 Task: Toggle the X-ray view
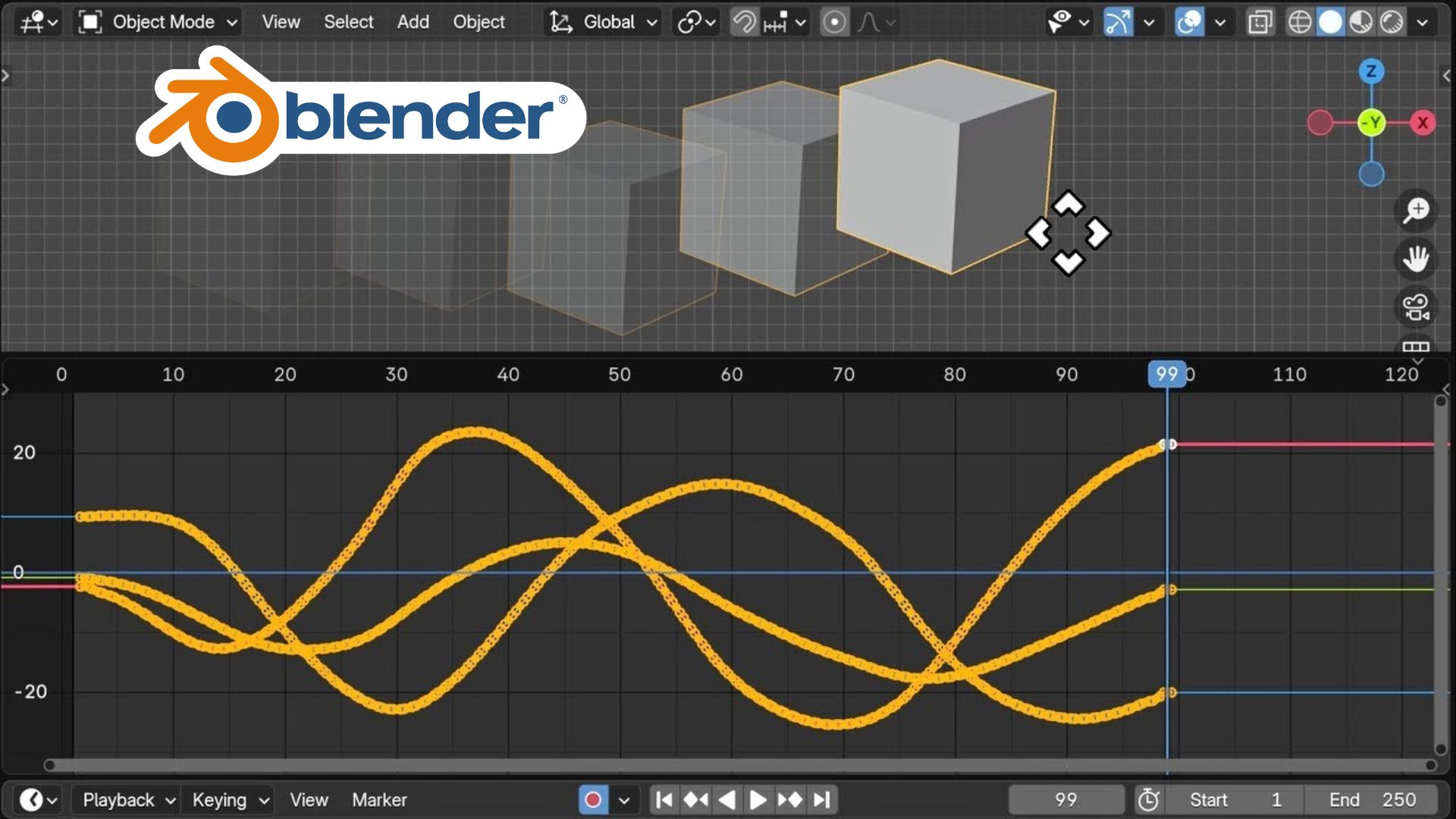coord(1260,22)
